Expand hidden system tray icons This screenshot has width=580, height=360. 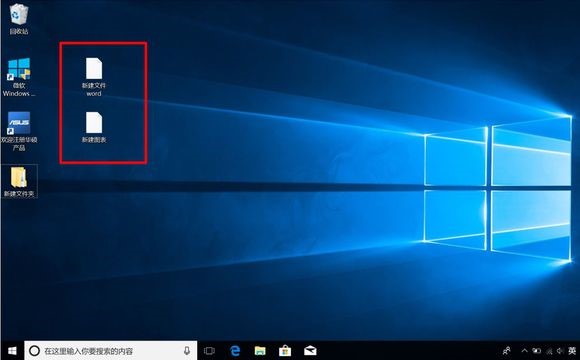(524, 350)
